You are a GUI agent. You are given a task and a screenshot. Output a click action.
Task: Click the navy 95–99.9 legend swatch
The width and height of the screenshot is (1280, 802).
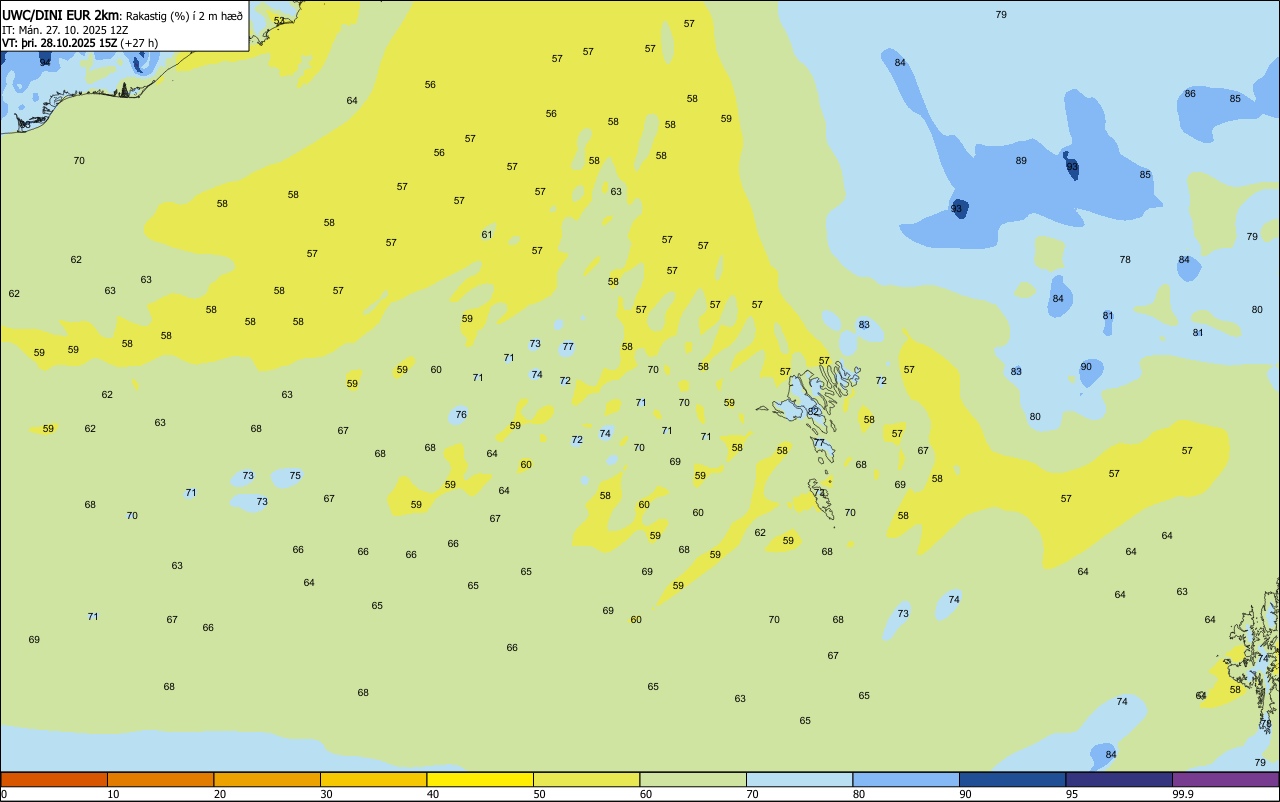pyautogui.click(x=1119, y=779)
